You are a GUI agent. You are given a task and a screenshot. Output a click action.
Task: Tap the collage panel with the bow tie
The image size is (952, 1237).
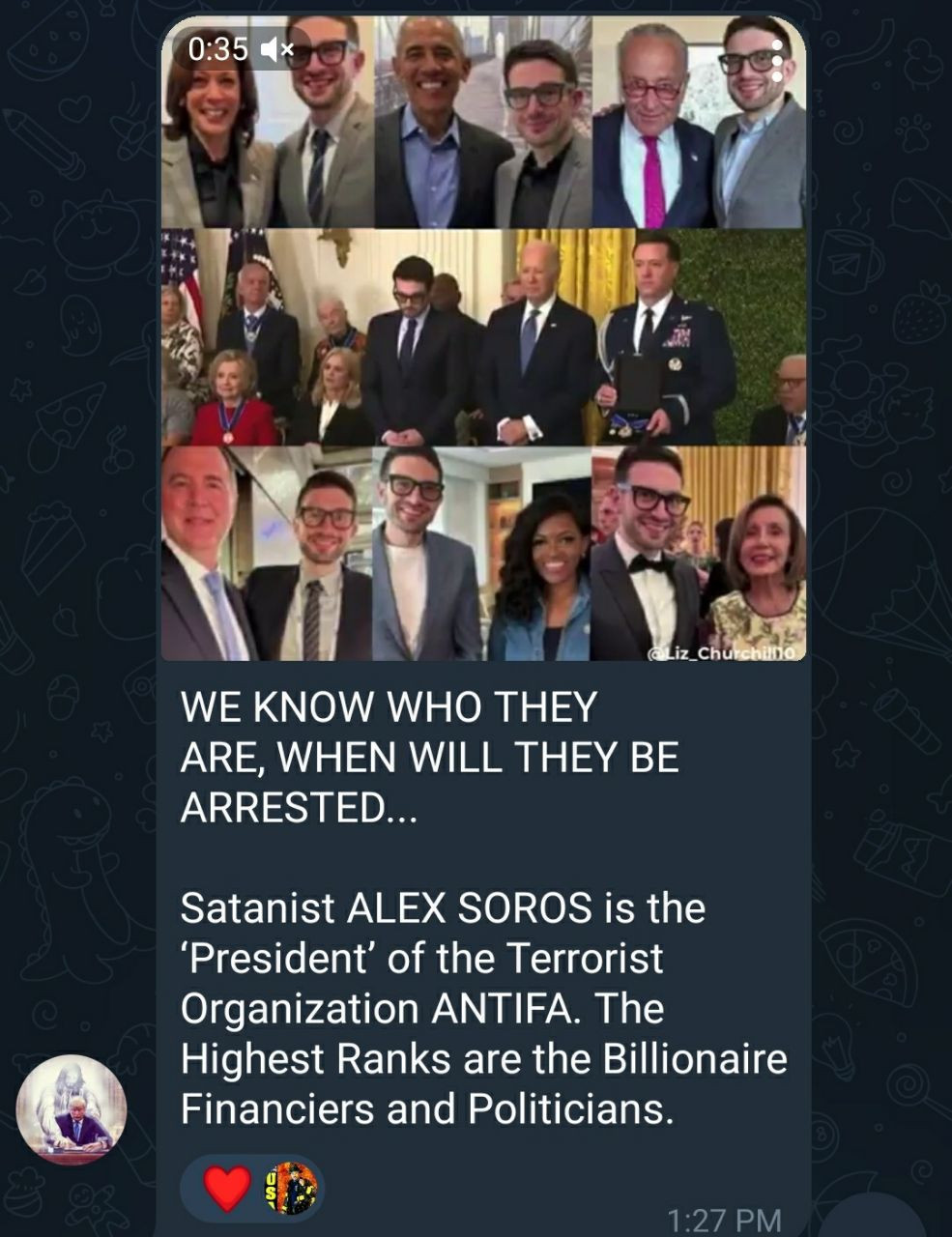tap(699, 554)
